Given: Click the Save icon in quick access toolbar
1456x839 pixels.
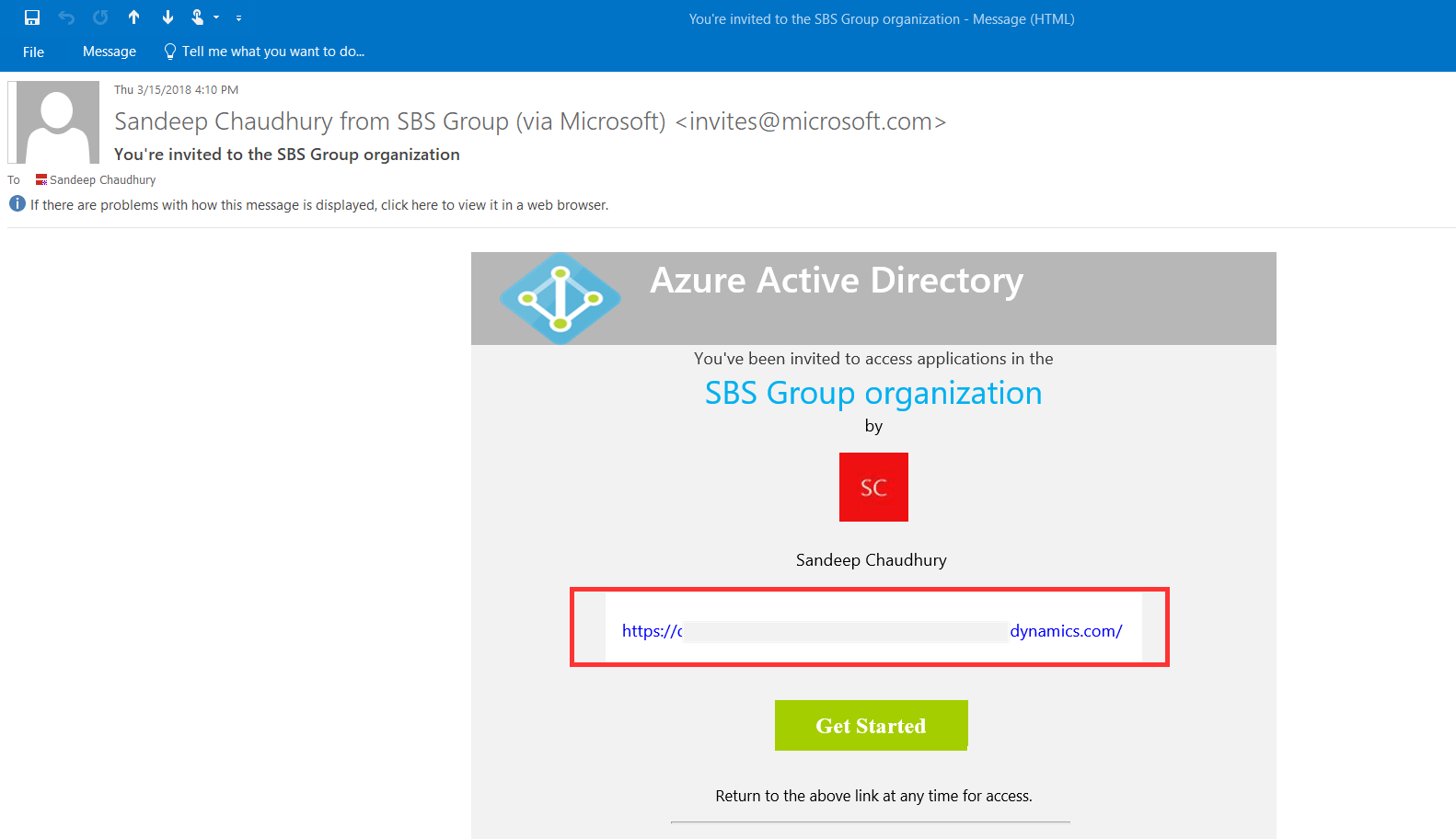Looking at the screenshot, I should [x=32, y=17].
